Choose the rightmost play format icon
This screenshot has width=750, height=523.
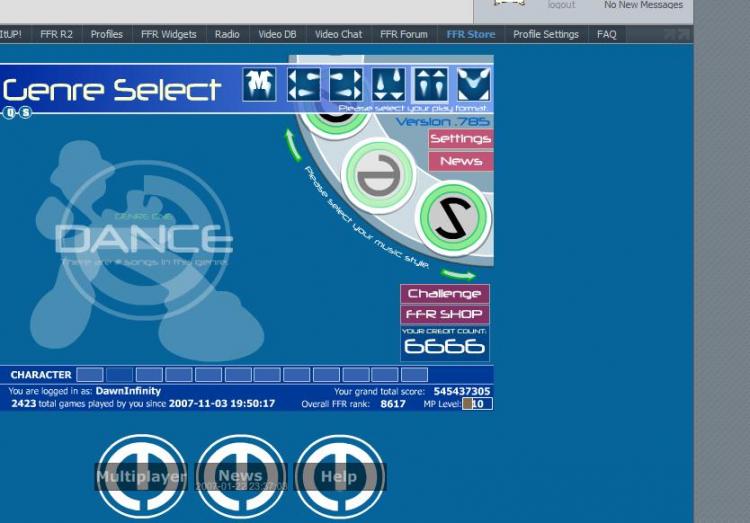pyautogui.click(x=473, y=85)
